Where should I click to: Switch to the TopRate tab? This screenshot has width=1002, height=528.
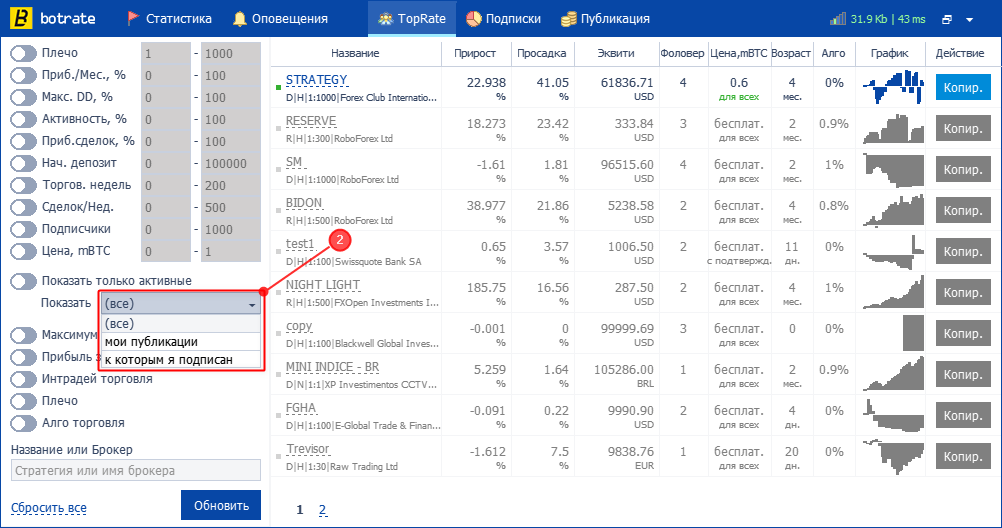[412, 19]
